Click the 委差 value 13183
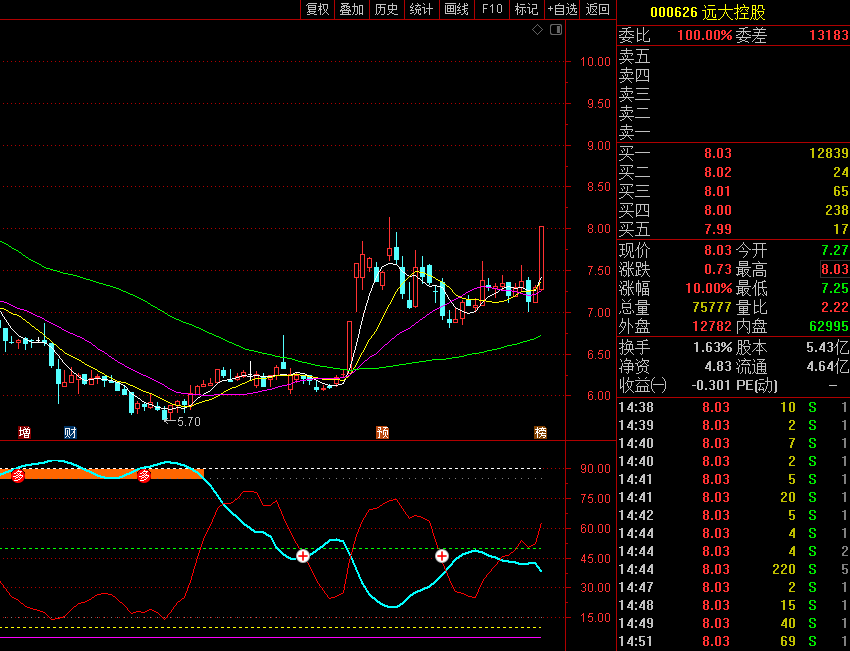The width and height of the screenshot is (850, 651). tap(829, 36)
